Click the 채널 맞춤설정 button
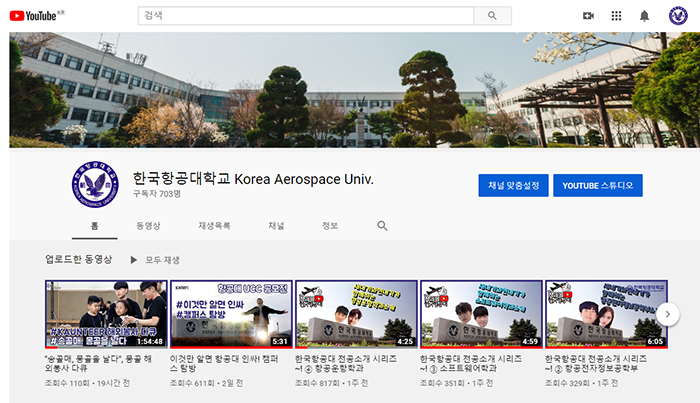This screenshot has height=403, width=700. (x=513, y=185)
